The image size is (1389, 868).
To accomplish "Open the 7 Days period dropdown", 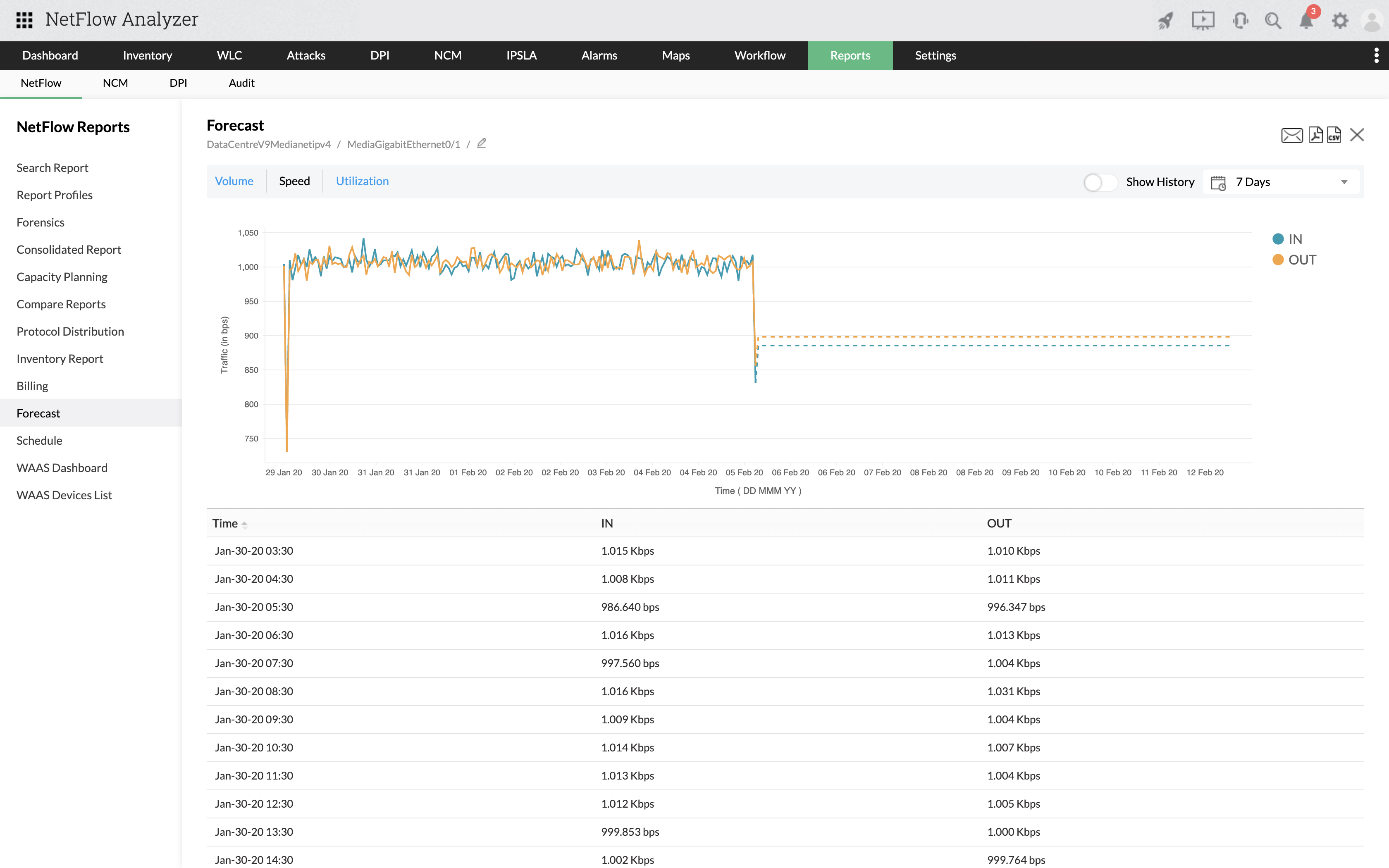I will (1281, 183).
